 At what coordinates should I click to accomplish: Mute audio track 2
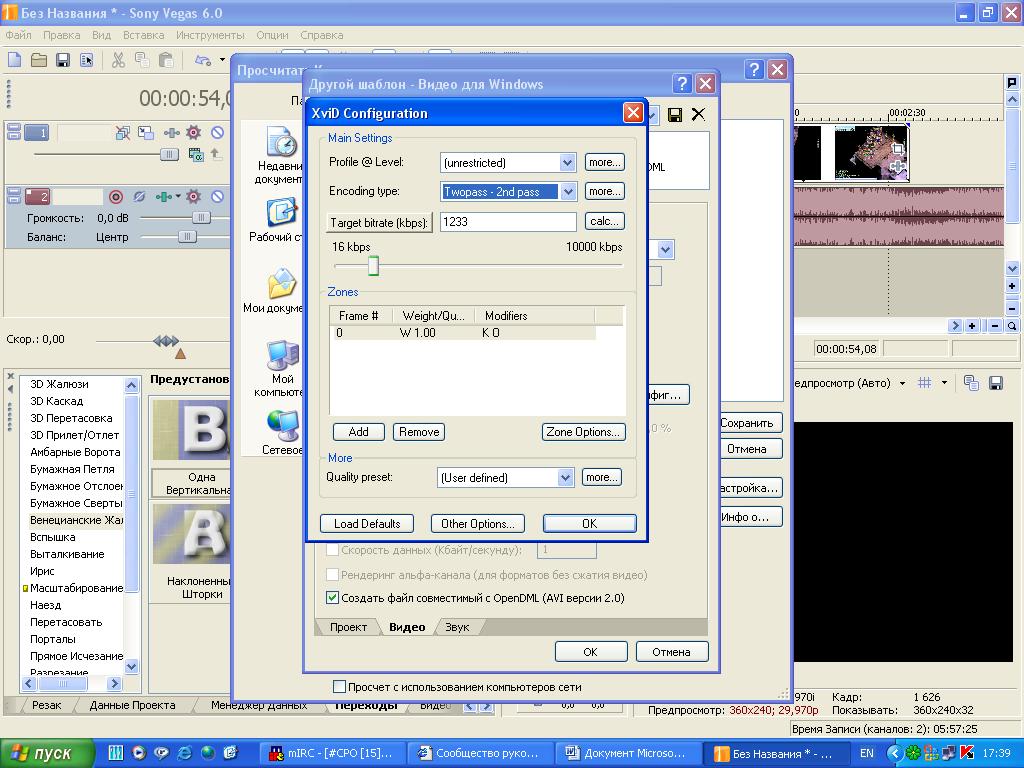tap(217, 196)
